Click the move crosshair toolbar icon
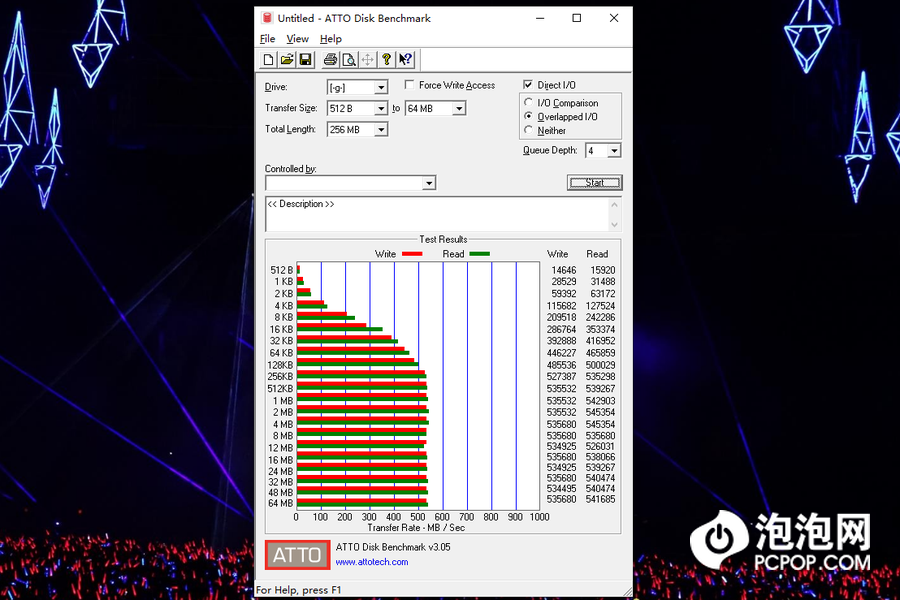The width and height of the screenshot is (900, 600). pyautogui.click(x=367, y=59)
